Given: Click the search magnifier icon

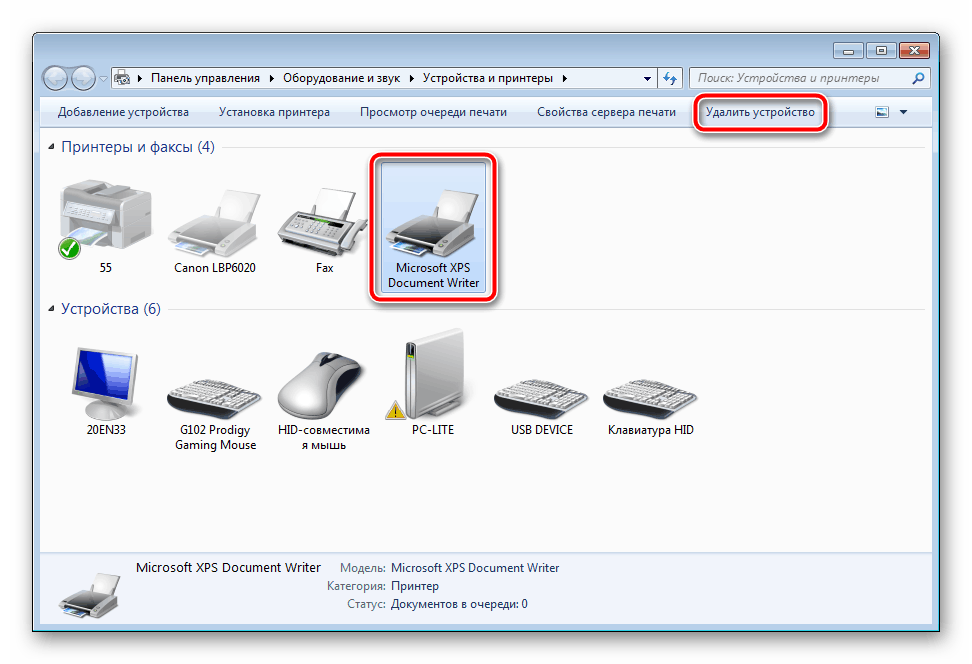Looking at the screenshot, I should point(919,78).
